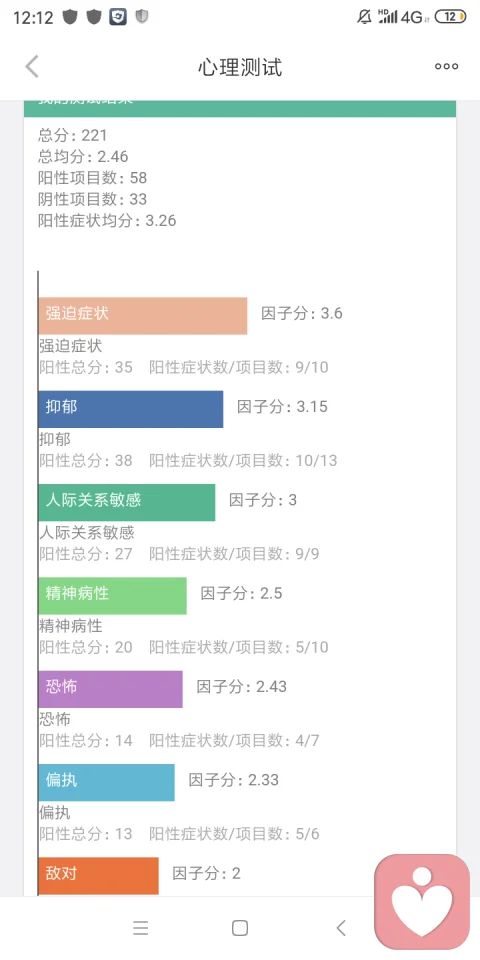Tap the 4G signal status icon

click(412, 17)
